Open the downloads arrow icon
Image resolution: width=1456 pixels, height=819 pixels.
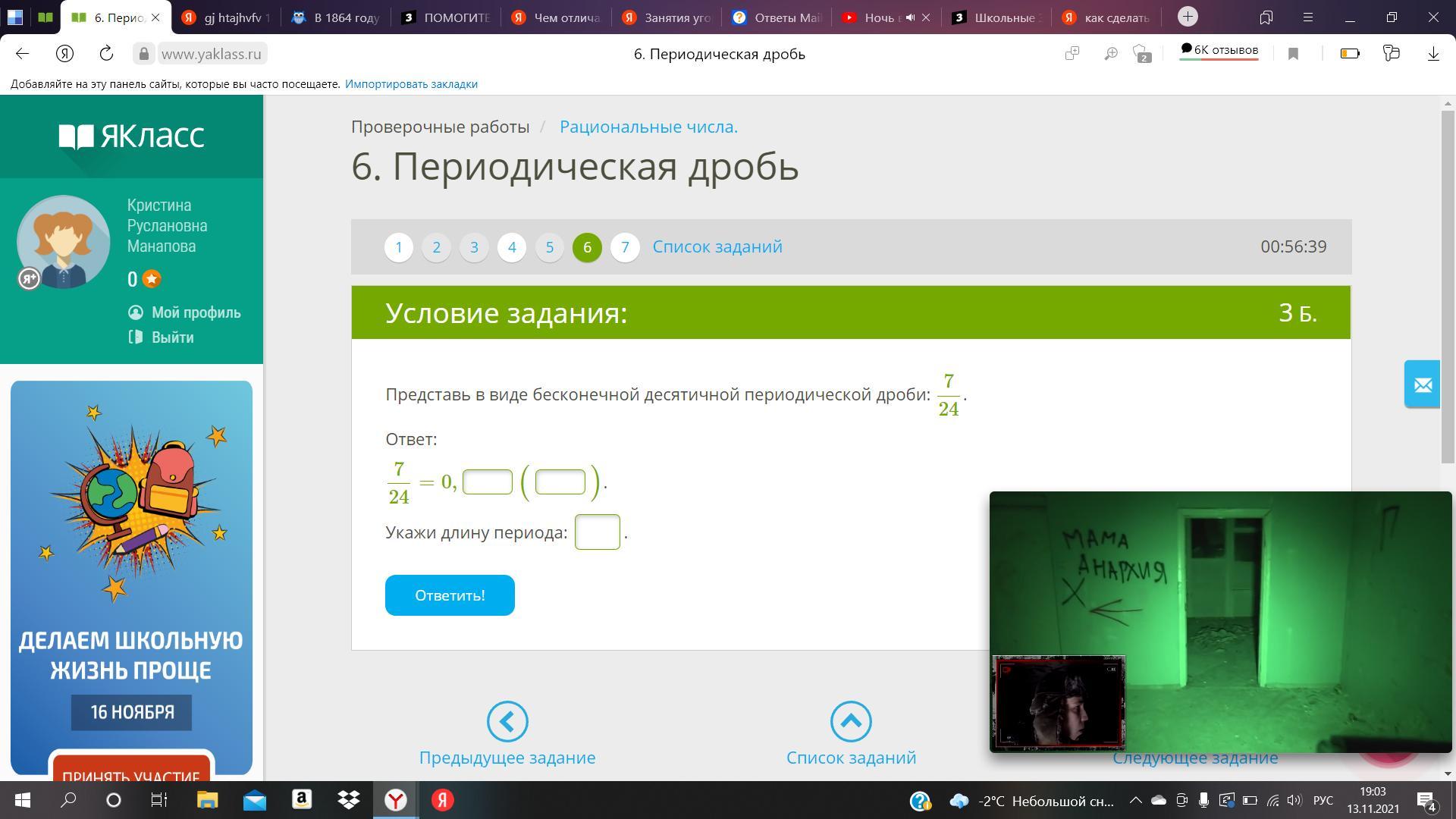1433,54
